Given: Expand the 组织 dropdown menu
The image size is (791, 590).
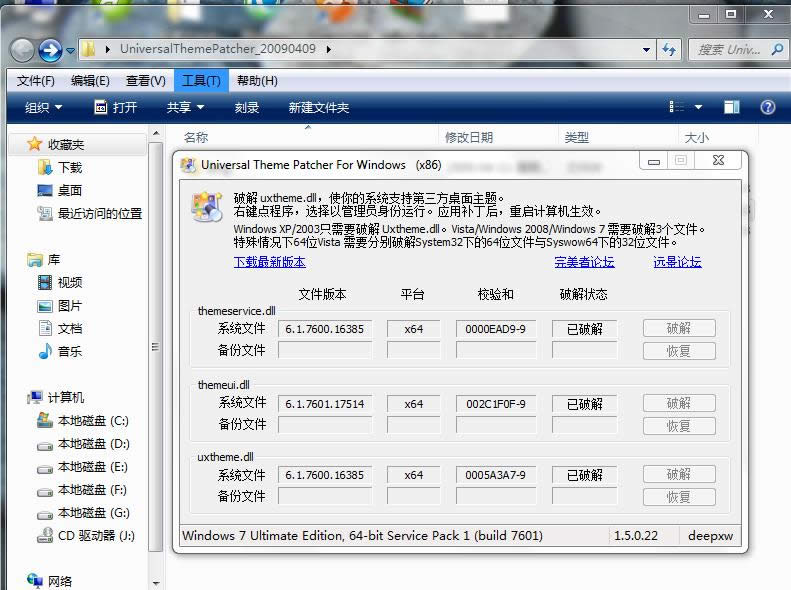Looking at the screenshot, I should pos(43,107).
